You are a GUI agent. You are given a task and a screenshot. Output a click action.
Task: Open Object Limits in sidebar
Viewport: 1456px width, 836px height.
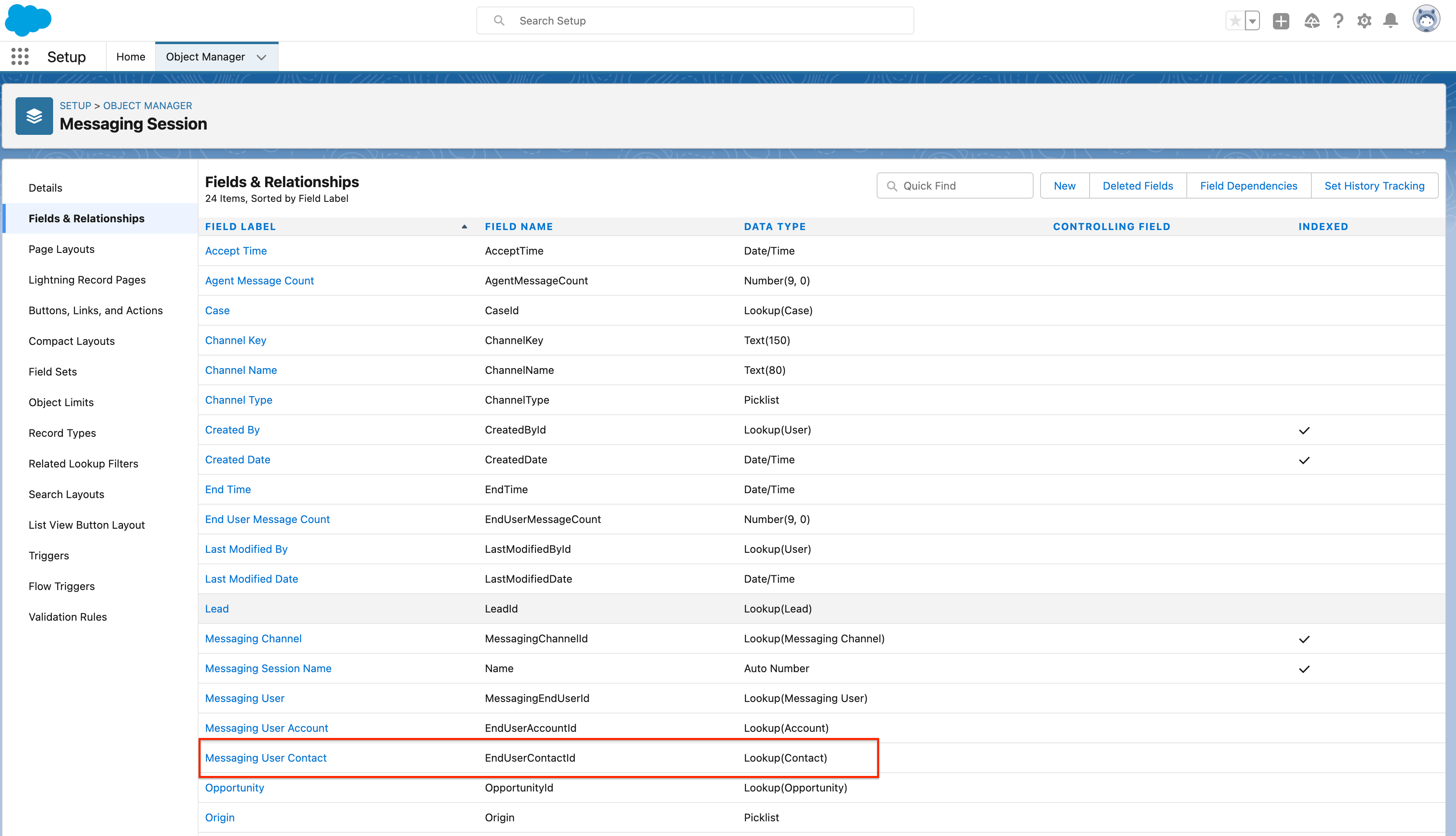coord(61,402)
